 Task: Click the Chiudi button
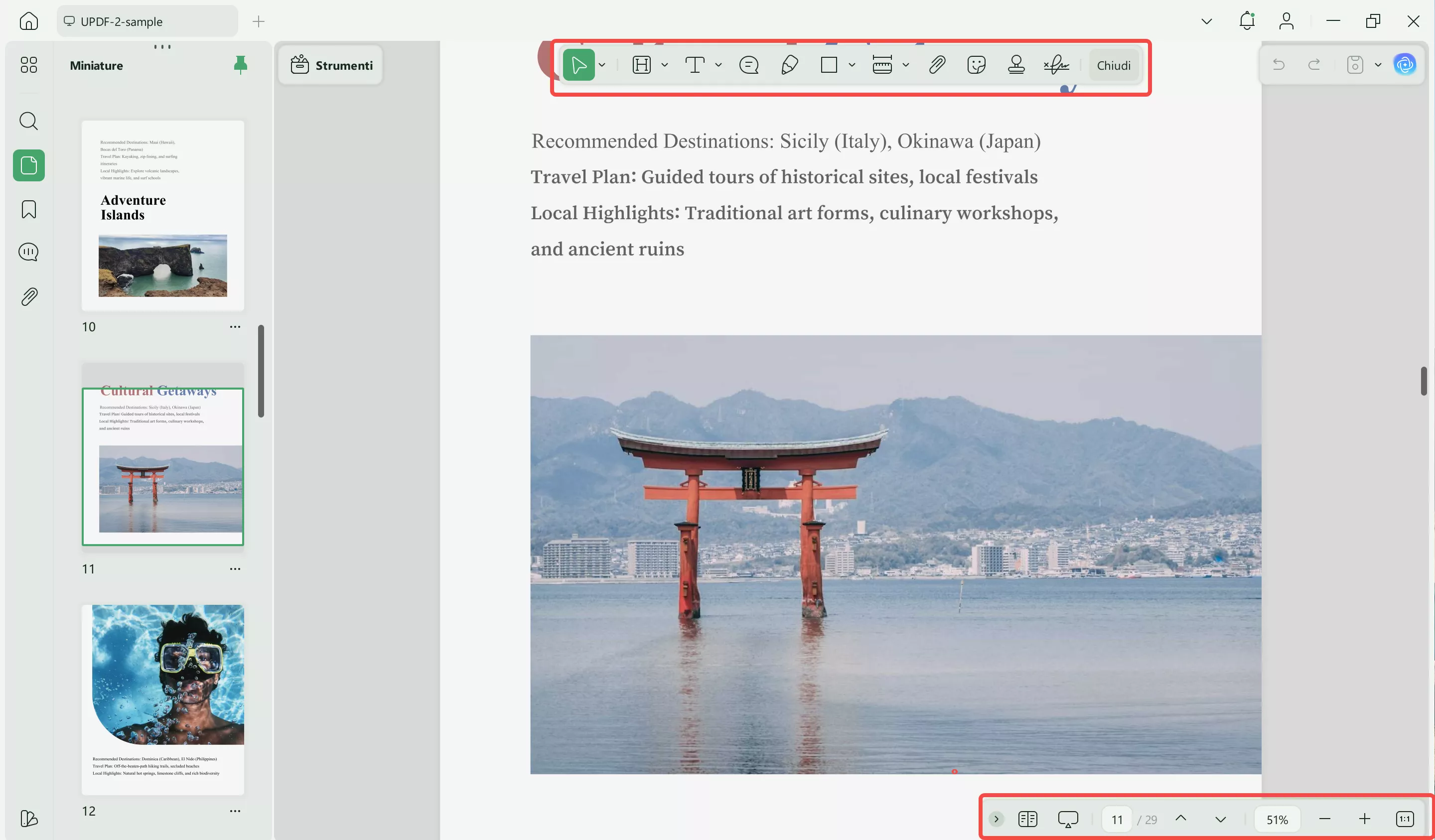[1113, 65]
